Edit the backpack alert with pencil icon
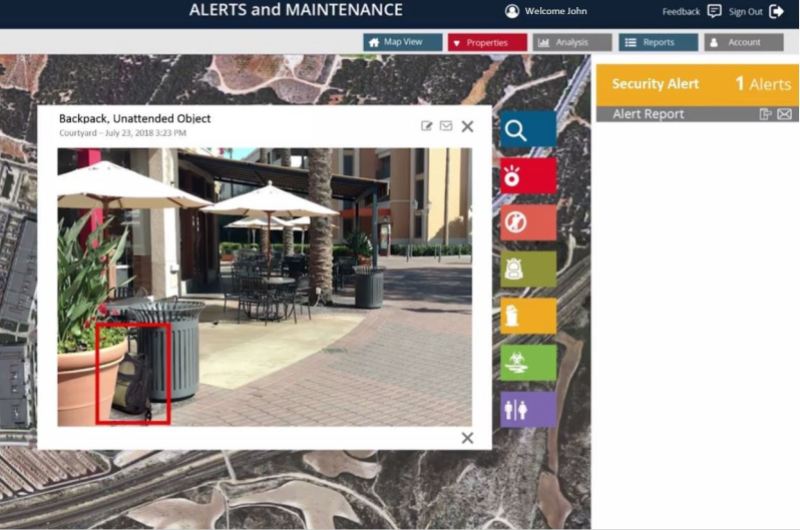800x530 pixels. (427, 126)
